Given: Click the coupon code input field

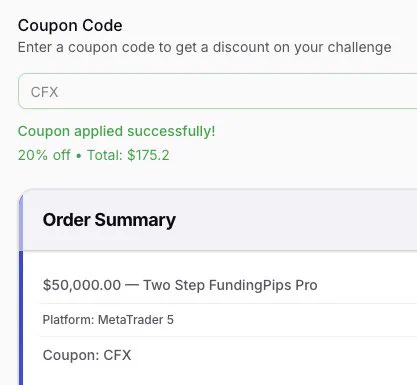Looking at the screenshot, I should click(x=218, y=91).
